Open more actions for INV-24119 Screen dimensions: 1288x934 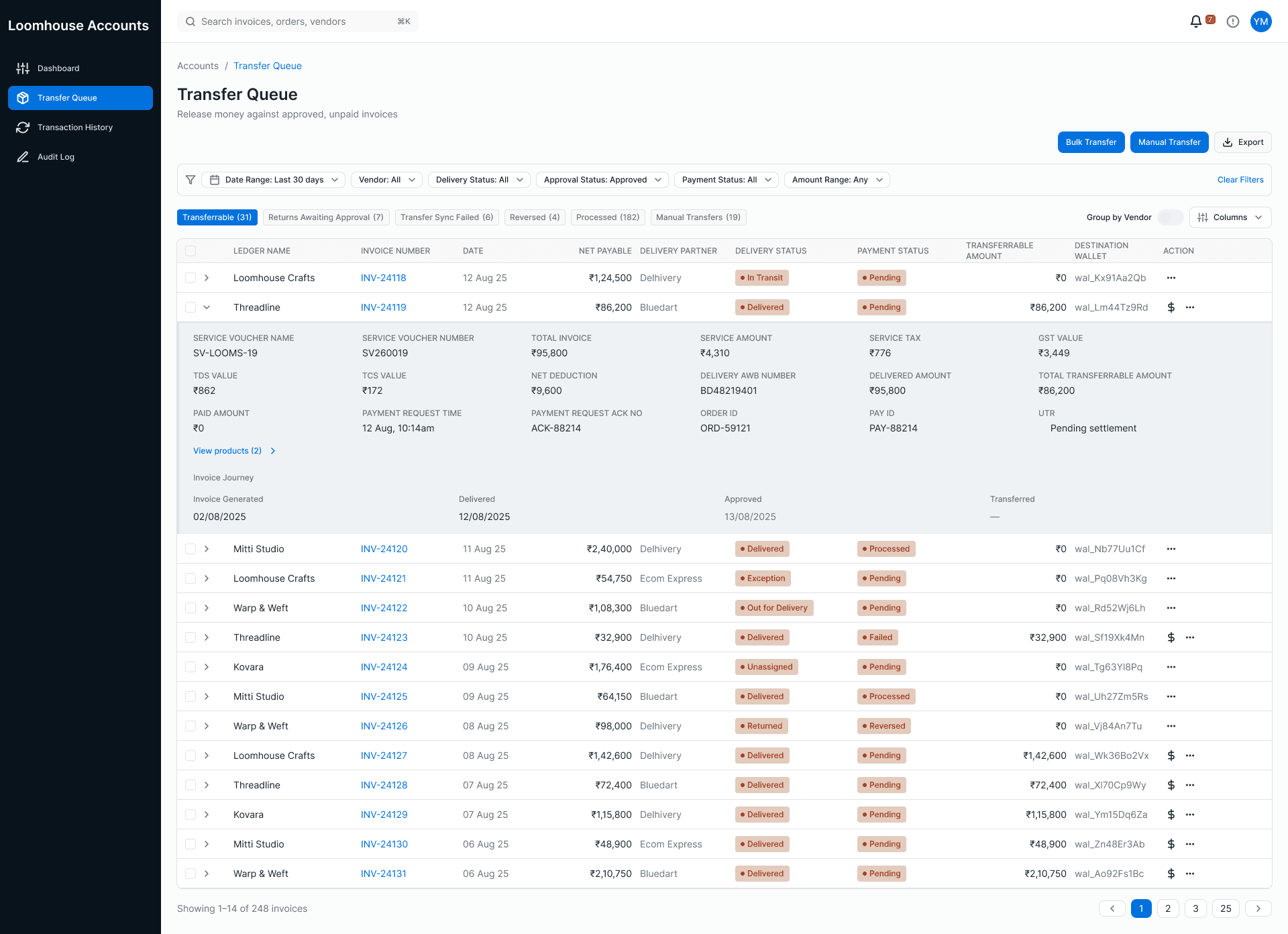pos(1189,307)
